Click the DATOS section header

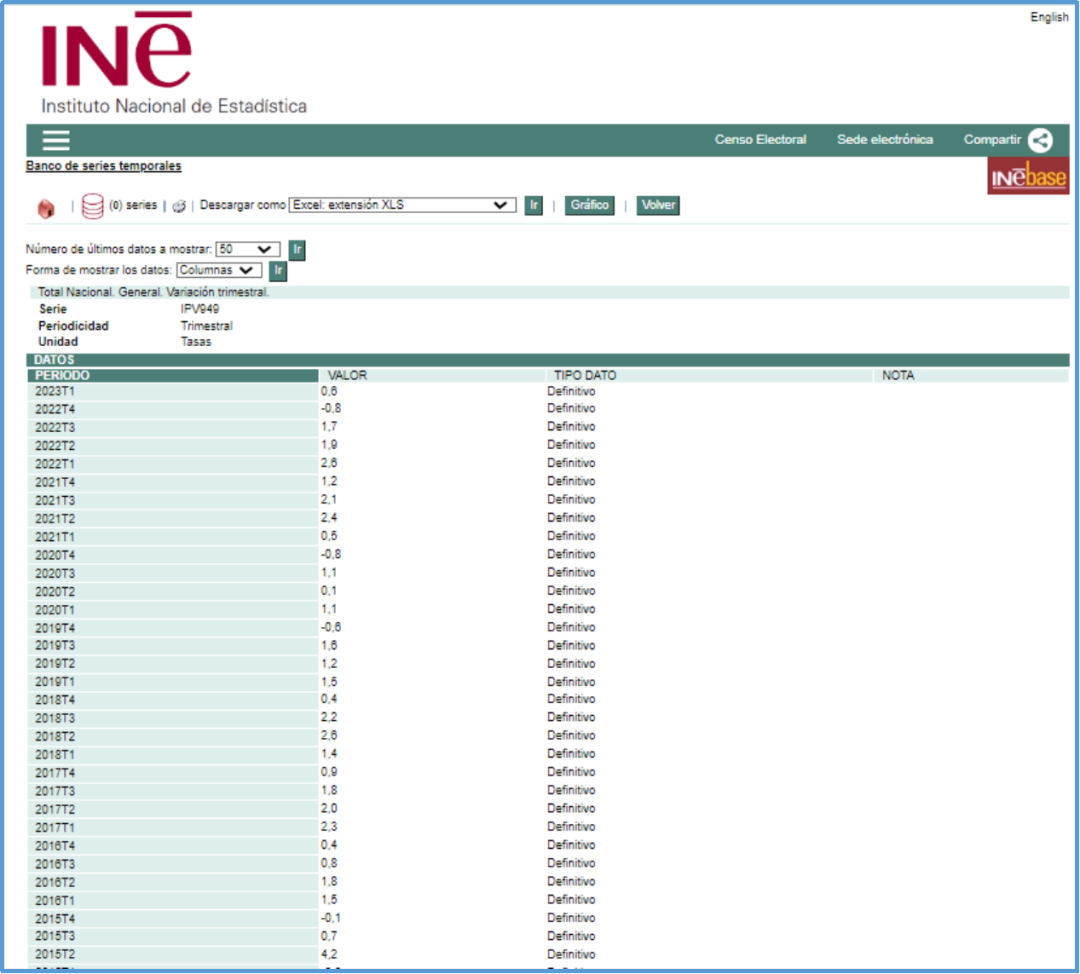(548, 360)
